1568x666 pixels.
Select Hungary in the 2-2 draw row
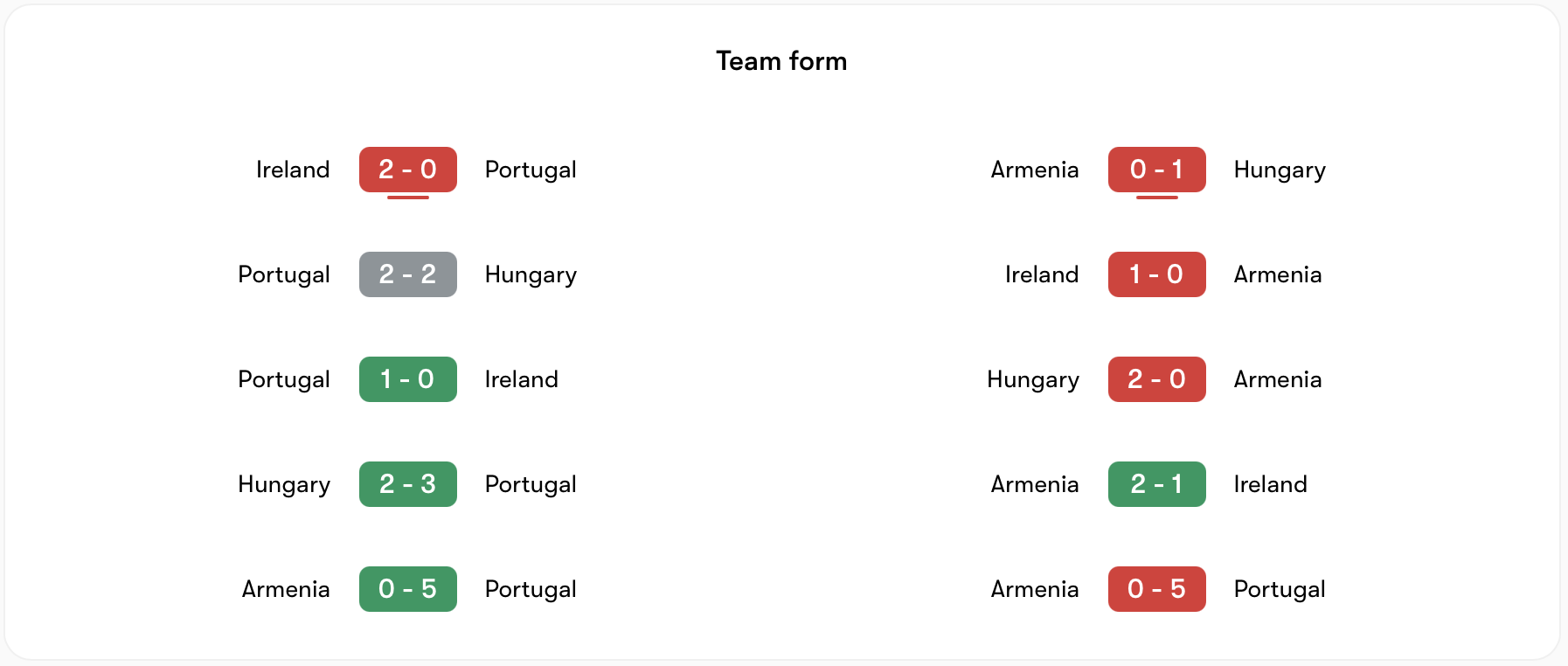(x=531, y=274)
